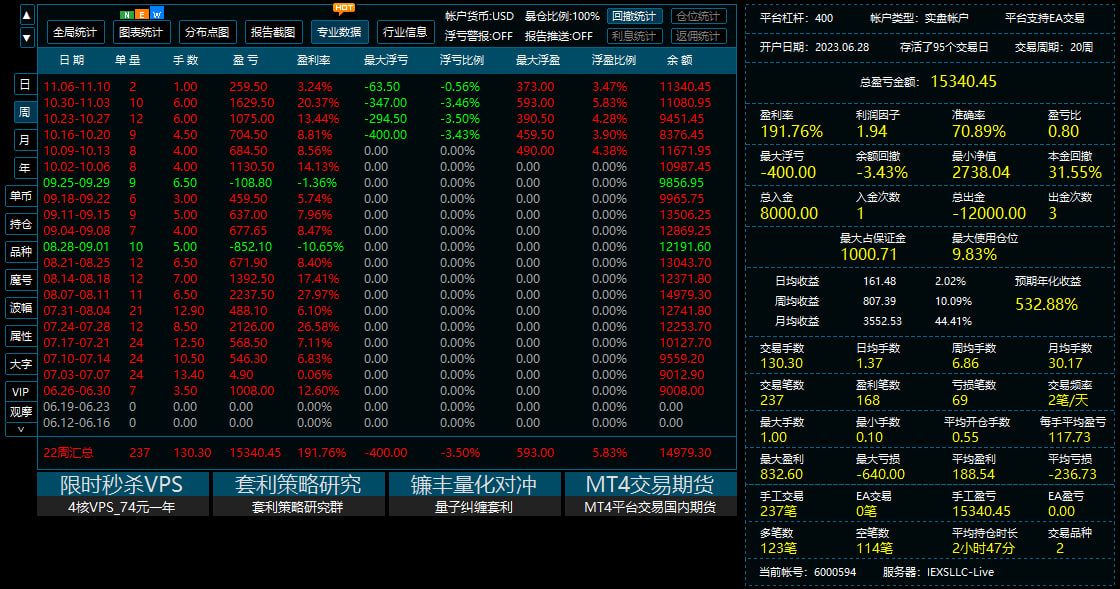Viewport: 1120px width, 589px height.
Task: Click the 服务器 IEXSLLC-Live text
Action: 938,572
